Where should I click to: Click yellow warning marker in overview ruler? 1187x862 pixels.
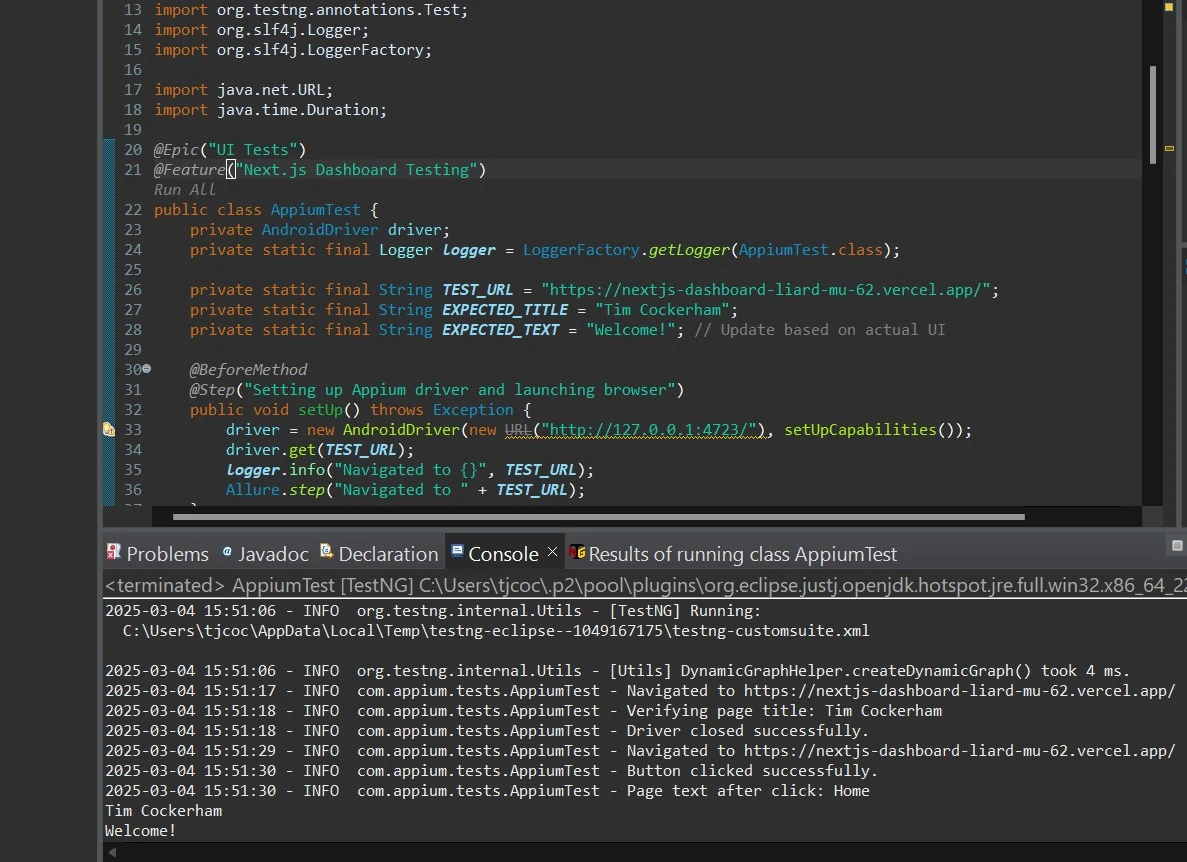1169,149
